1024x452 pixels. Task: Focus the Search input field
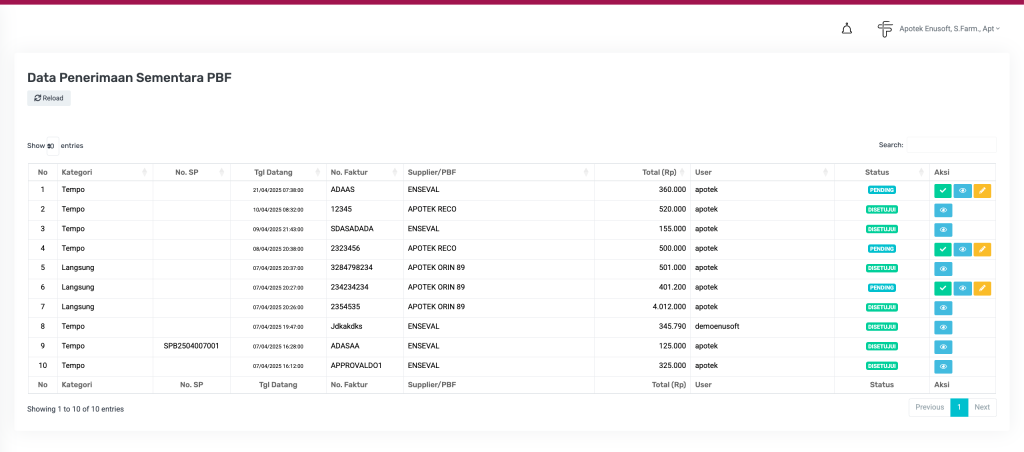[950, 145]
